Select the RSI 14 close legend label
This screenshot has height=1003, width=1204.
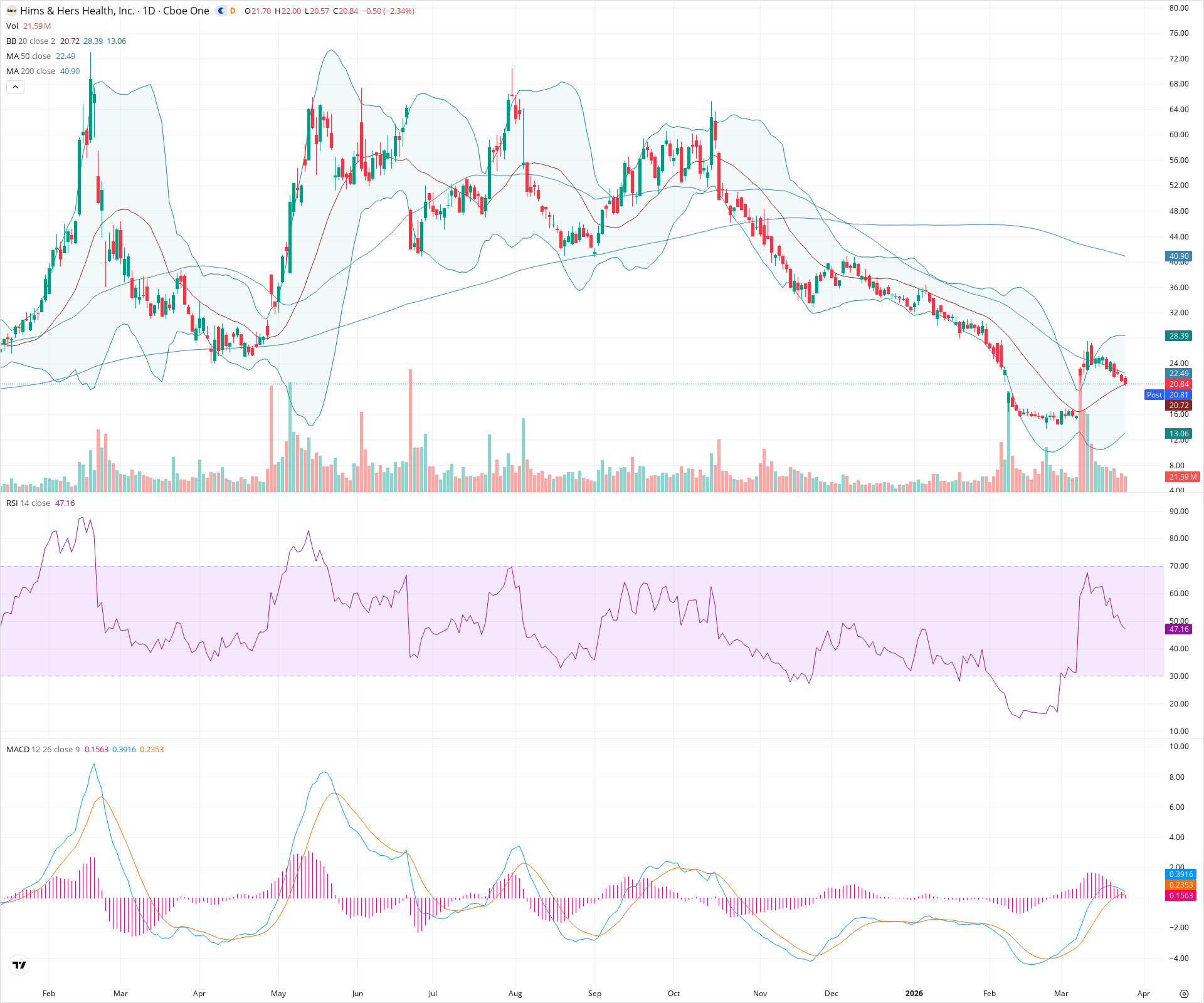point(28,503)
